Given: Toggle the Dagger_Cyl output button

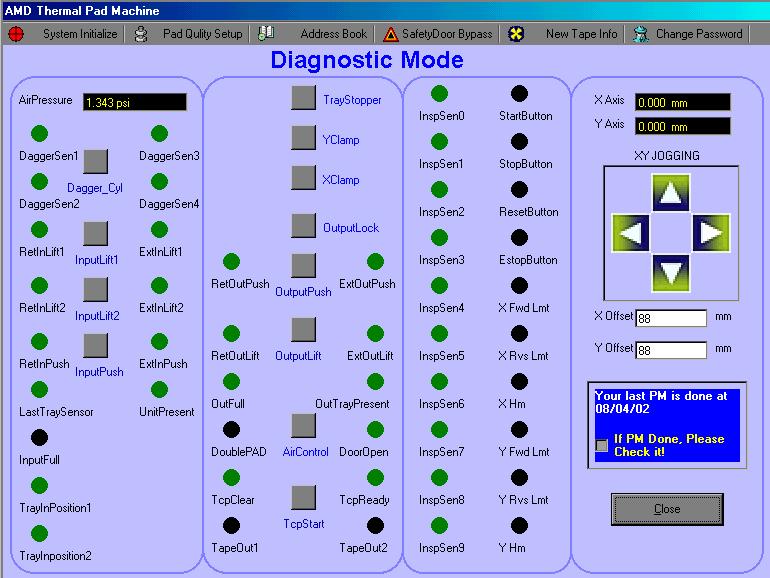Looking at the screenshot, I should click(x=96, y=162).
